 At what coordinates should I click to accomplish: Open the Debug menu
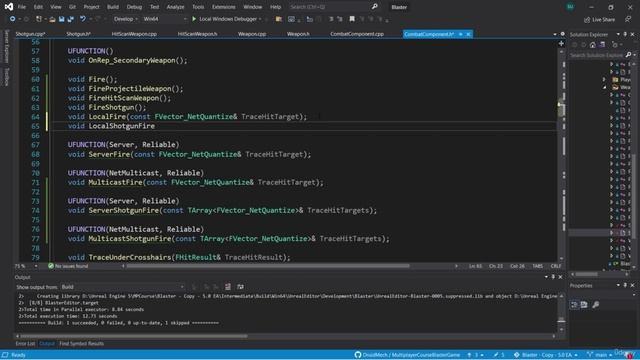click(134, 7)
